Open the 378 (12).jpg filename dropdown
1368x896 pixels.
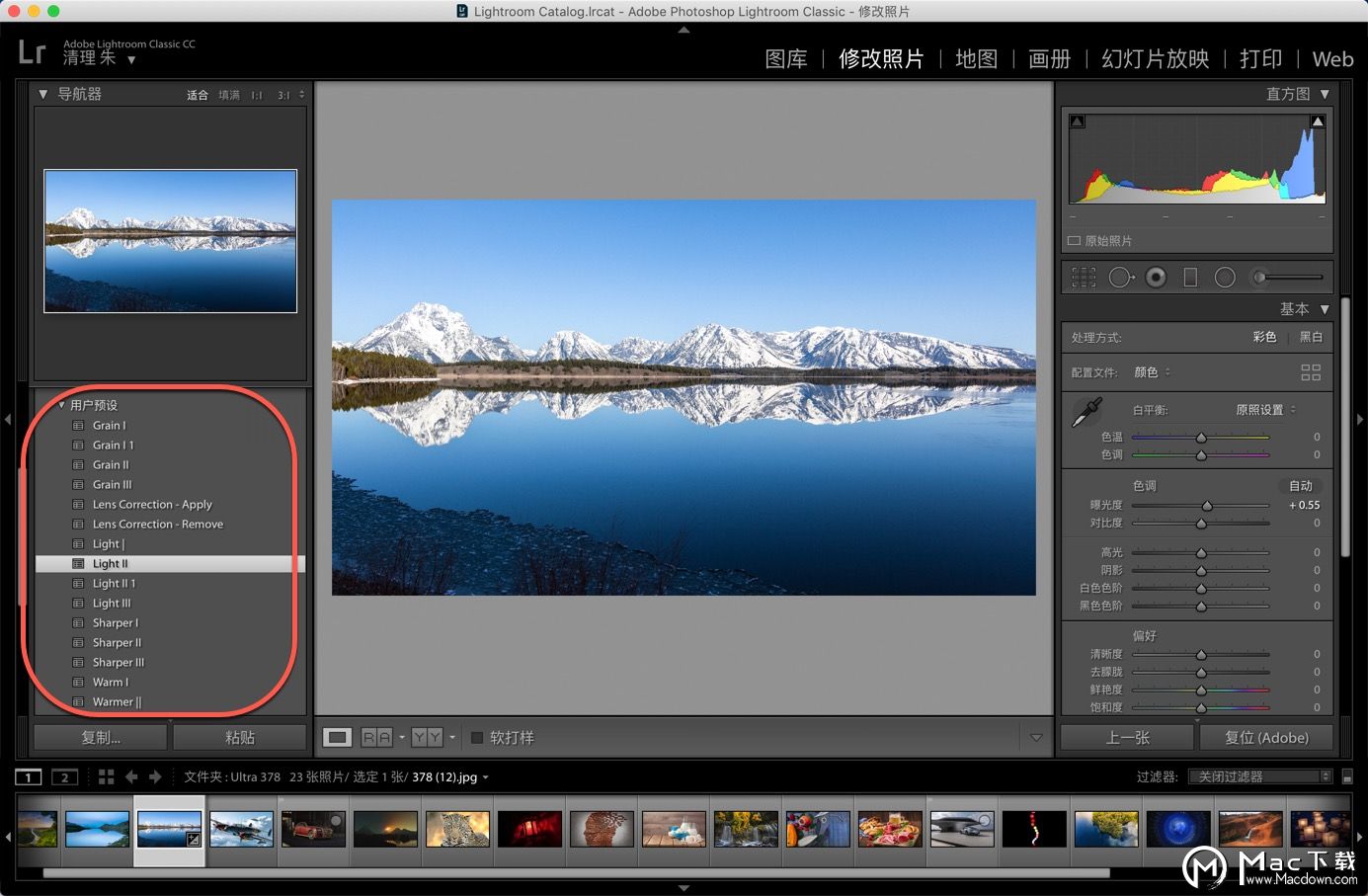coord(450,777)
